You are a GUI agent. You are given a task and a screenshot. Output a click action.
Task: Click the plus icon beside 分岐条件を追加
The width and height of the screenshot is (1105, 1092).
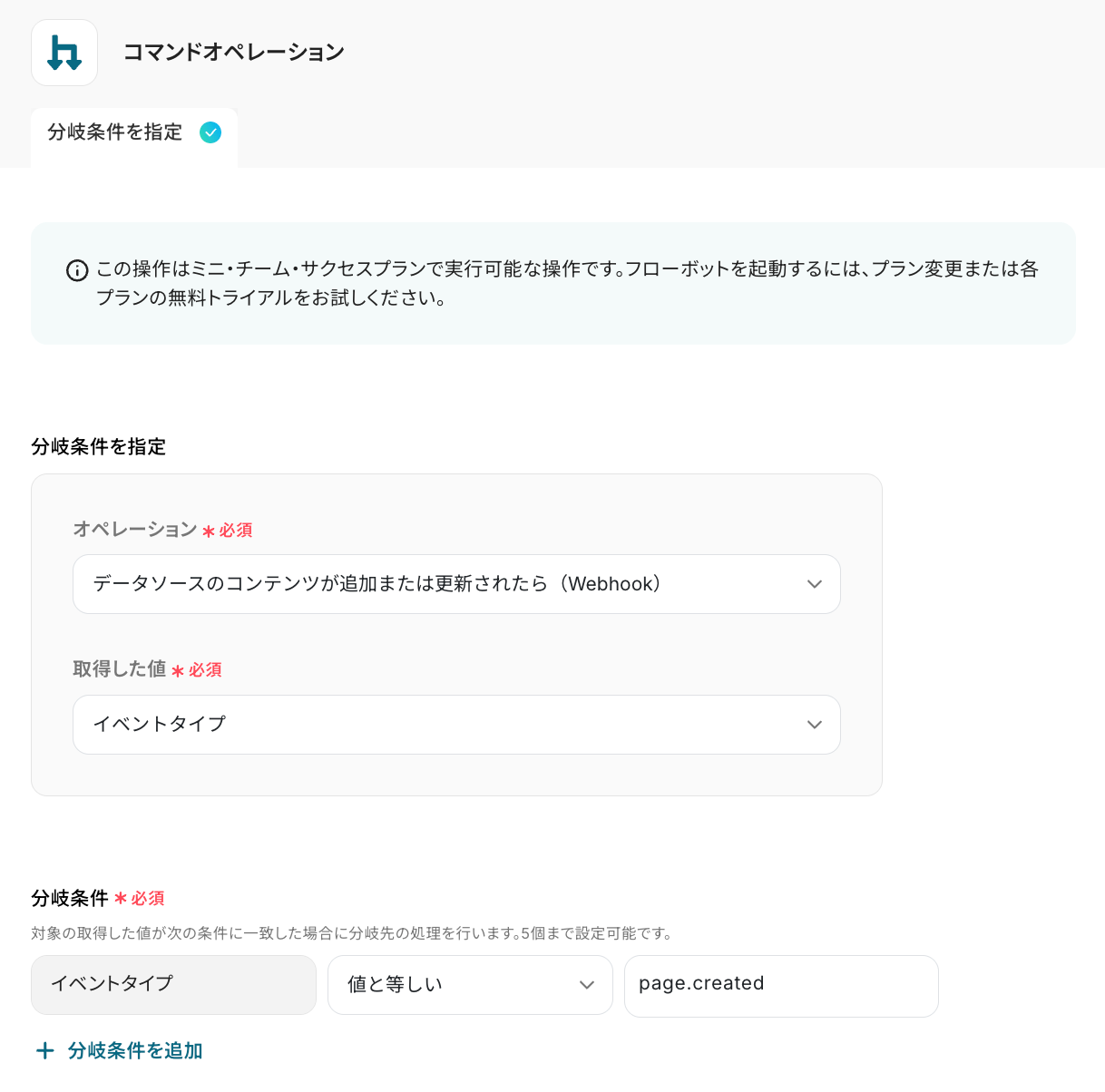[44, 1050]
